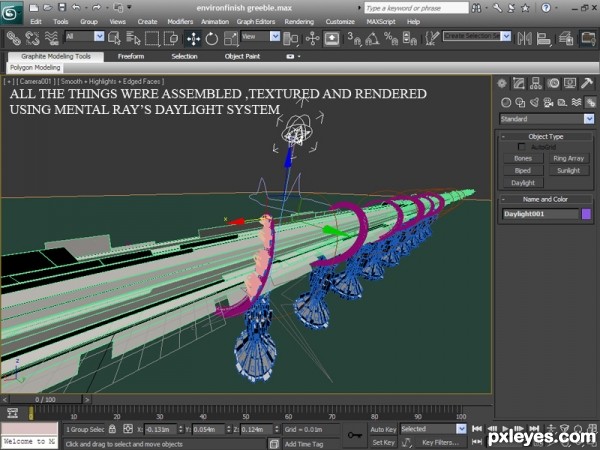The image size is (600, 450).
Task: Activate the Select and Move tool
Action: [193, 39]
